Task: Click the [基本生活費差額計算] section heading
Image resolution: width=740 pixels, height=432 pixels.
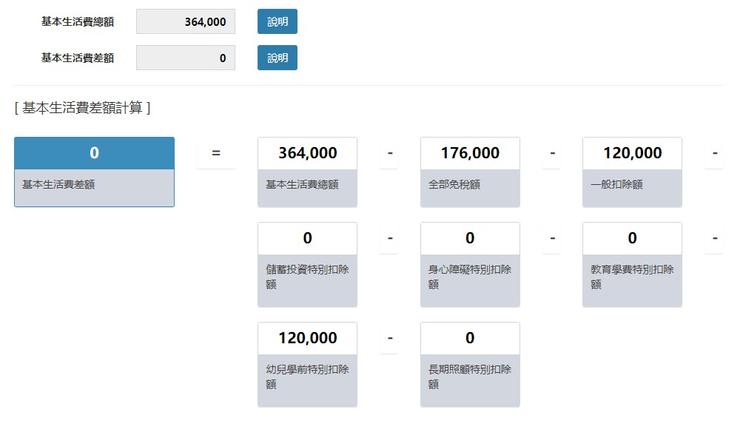Action: 82,107
